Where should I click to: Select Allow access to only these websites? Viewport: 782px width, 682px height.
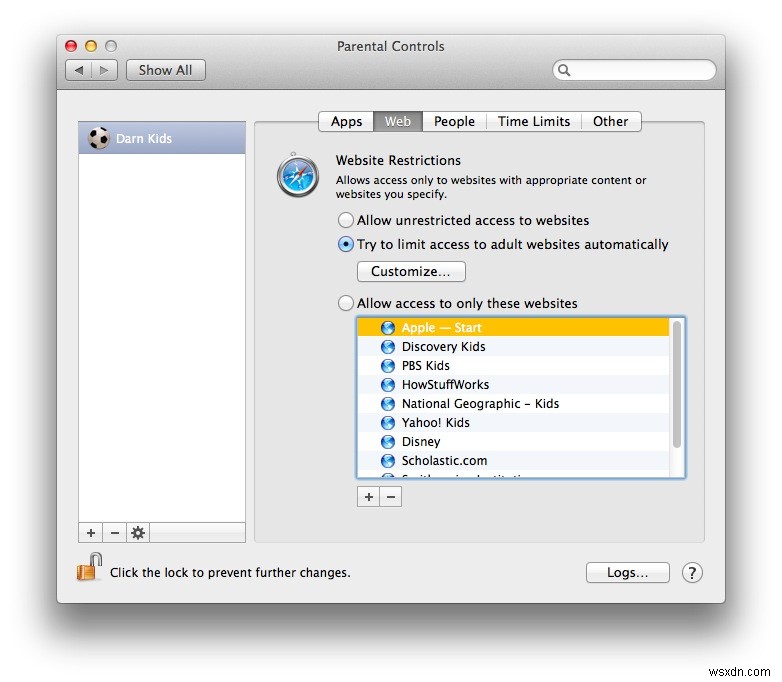pos(346,303)
